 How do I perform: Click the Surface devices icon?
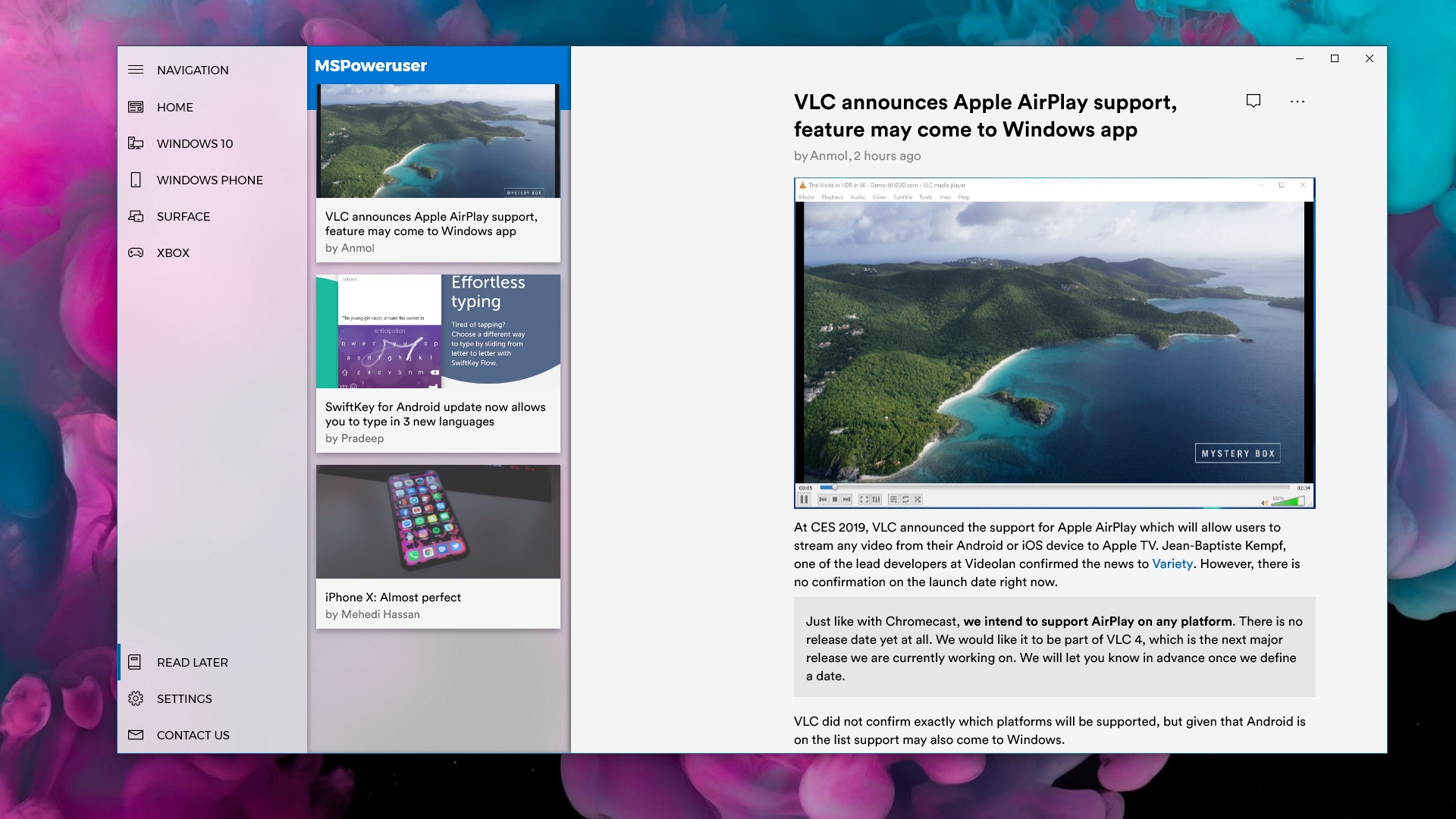coord(136,216)
